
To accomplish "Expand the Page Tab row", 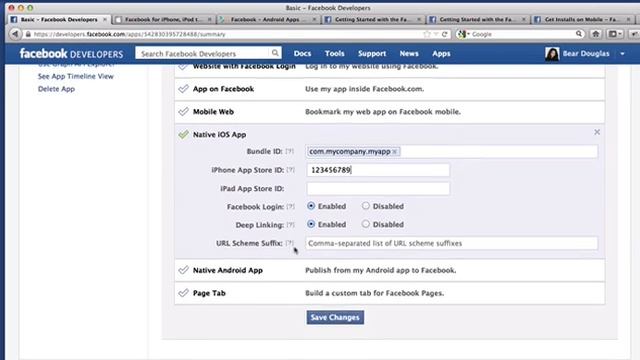I will 389,293.
